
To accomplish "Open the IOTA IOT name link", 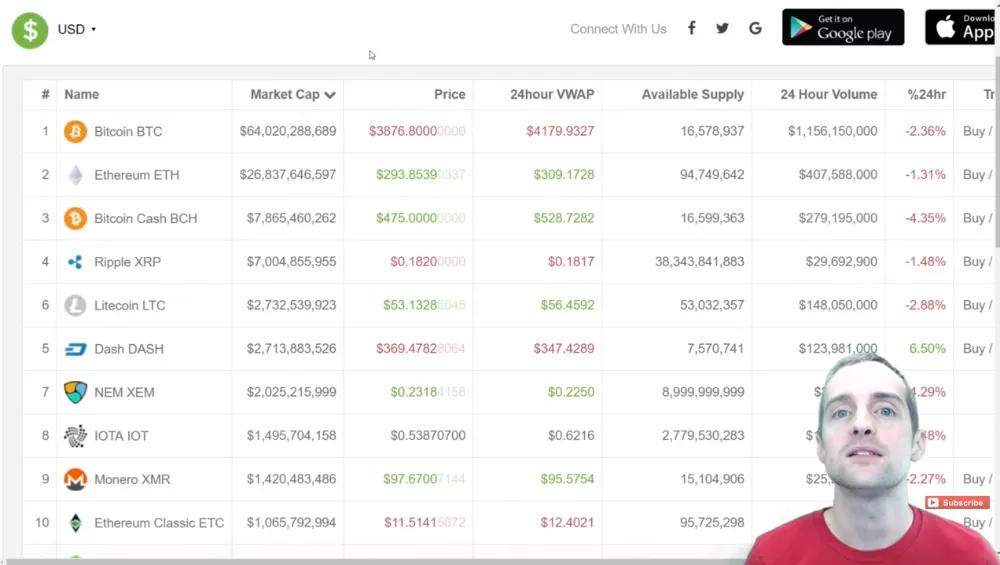I will [x=121, y=436].
